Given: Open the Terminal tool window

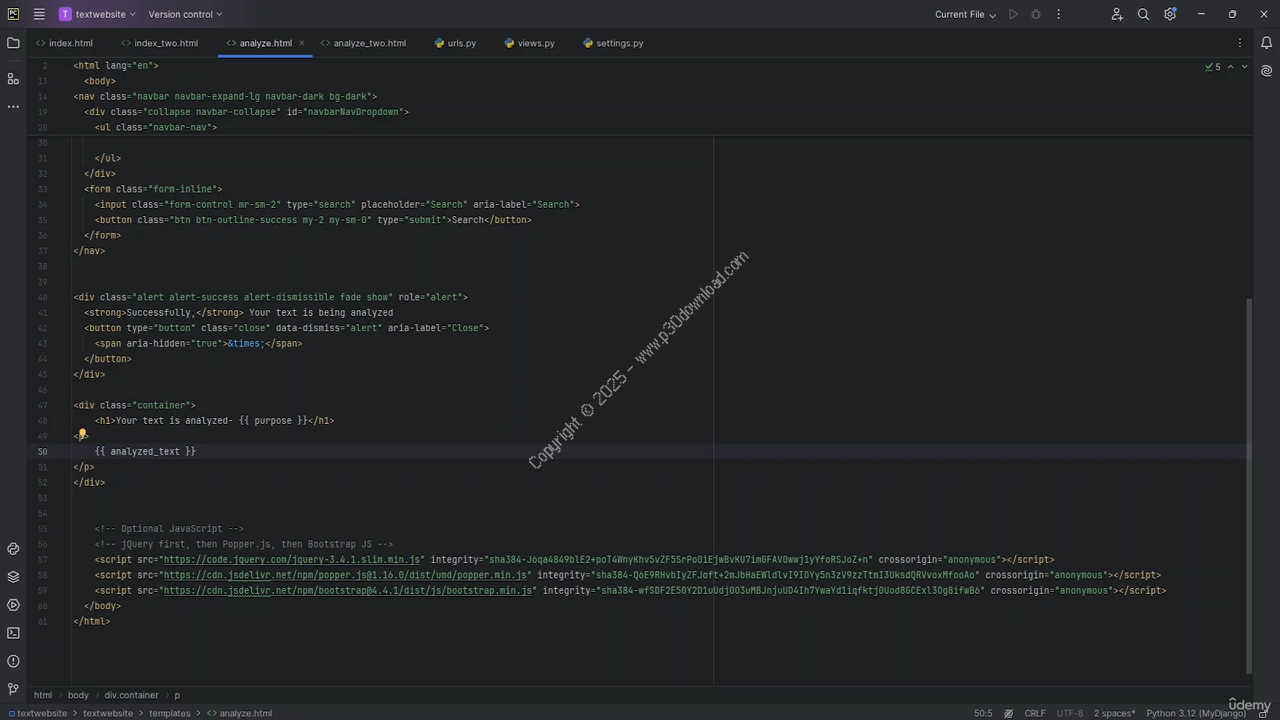Looking at the screenshot, I should pos(13,633).
